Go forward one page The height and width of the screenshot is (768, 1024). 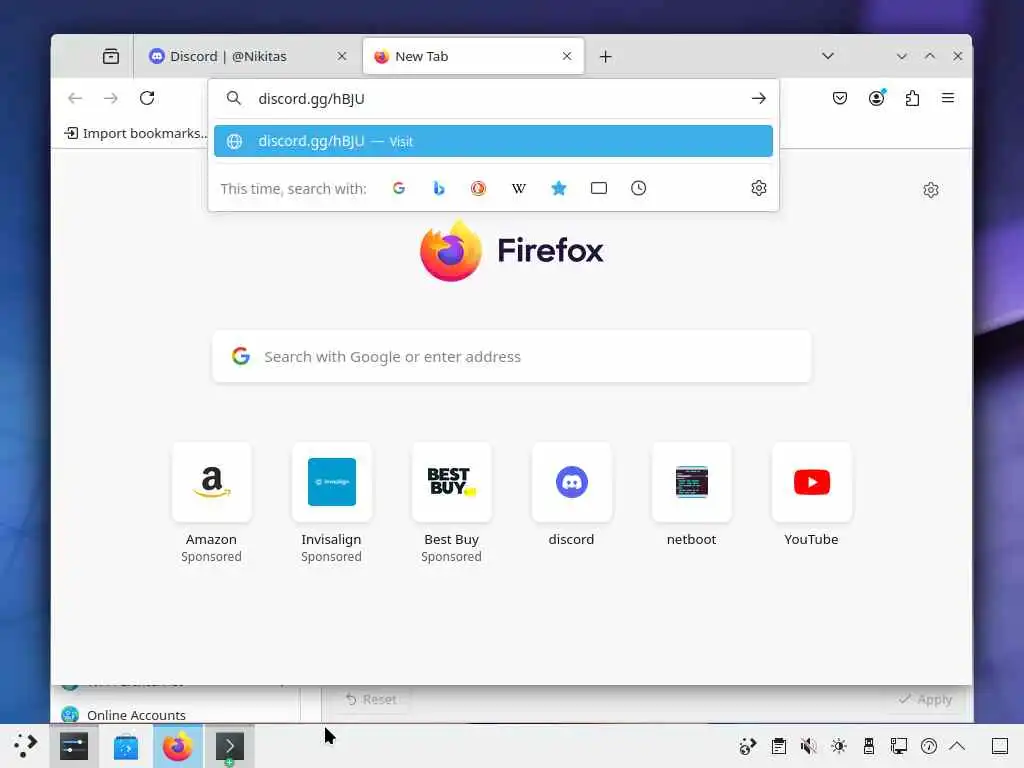pos(111,98)
